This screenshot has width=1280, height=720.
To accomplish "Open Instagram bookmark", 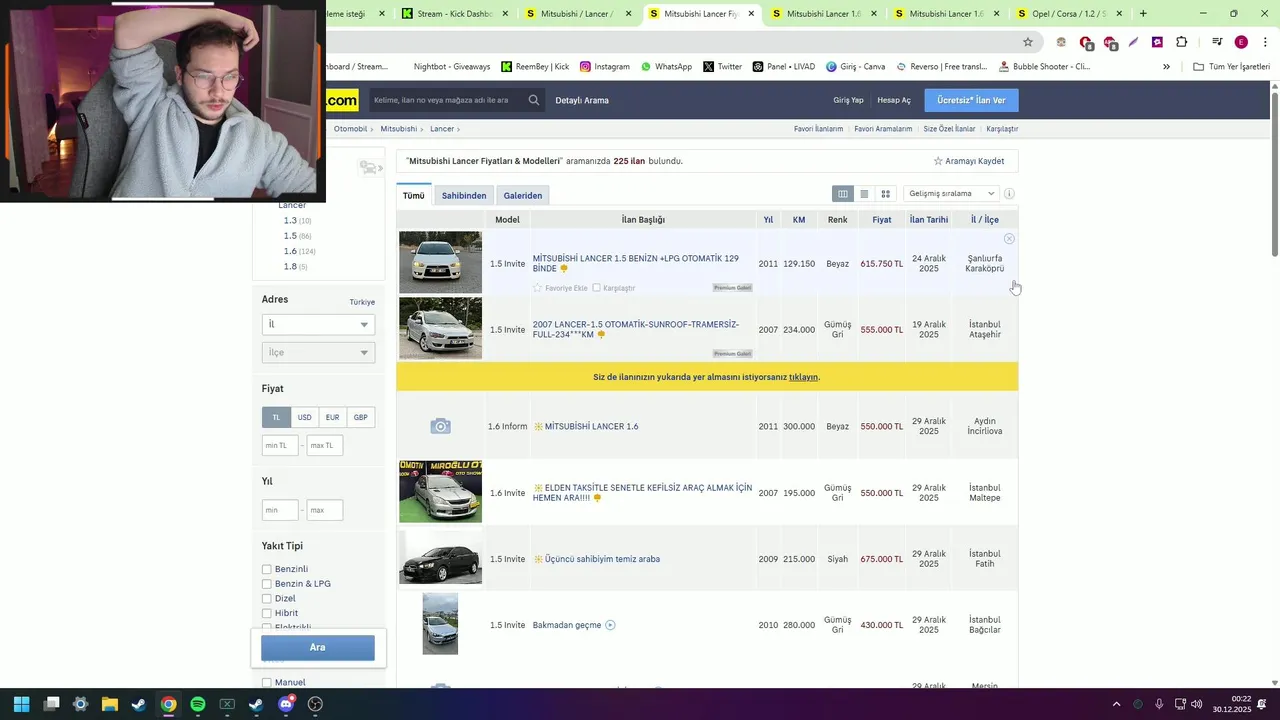I will [x=604, y=67].
